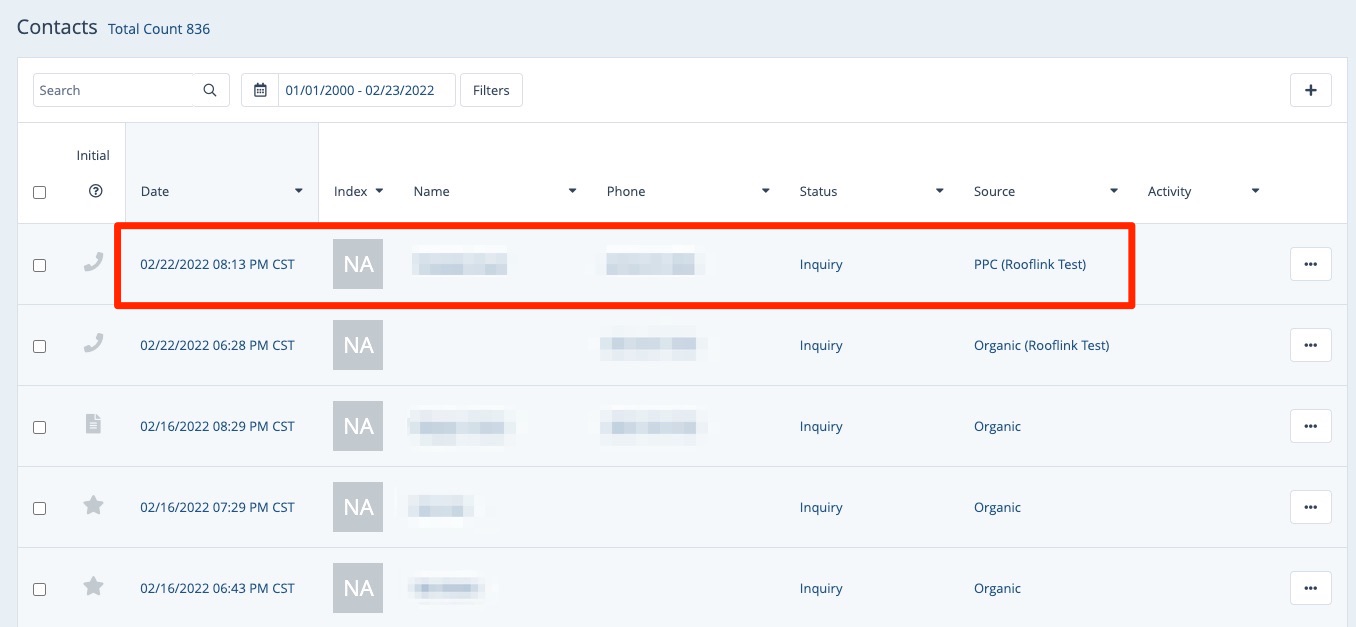
Task: Open the 02/22/2022 06:28 PM CST contact link
Action: coord(217,345)
